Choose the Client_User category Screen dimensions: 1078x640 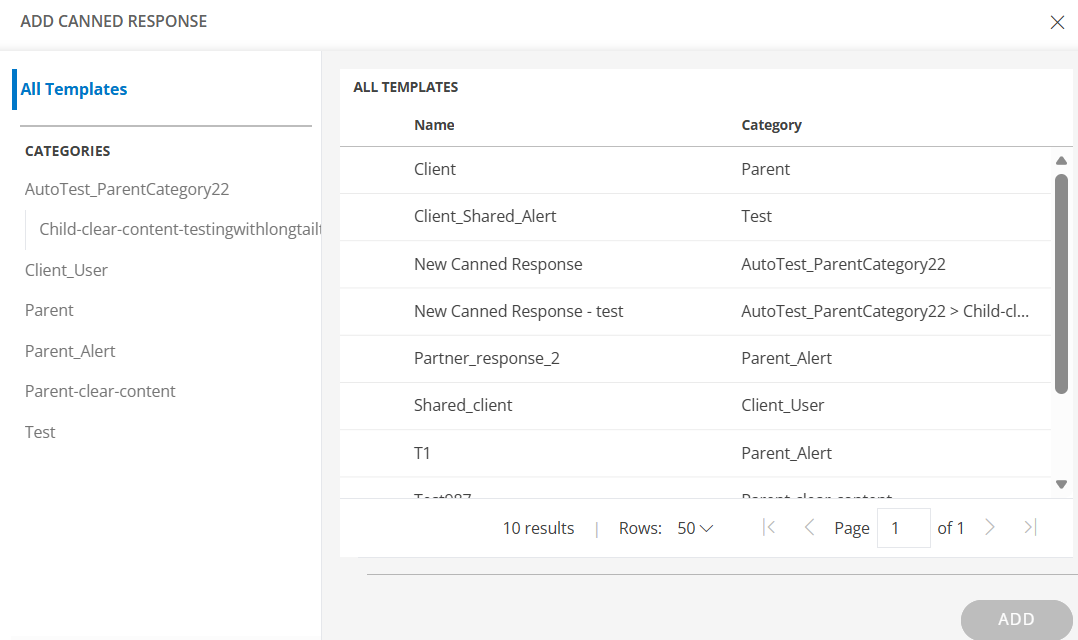[66, 270]
